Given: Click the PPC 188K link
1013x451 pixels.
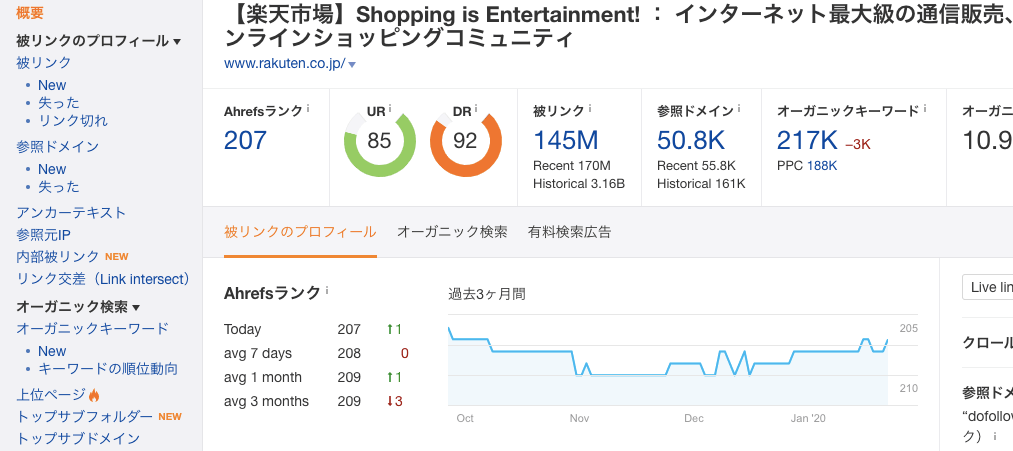Looking at the screenshot, I should pyautogui.click(x=822, y=165).
